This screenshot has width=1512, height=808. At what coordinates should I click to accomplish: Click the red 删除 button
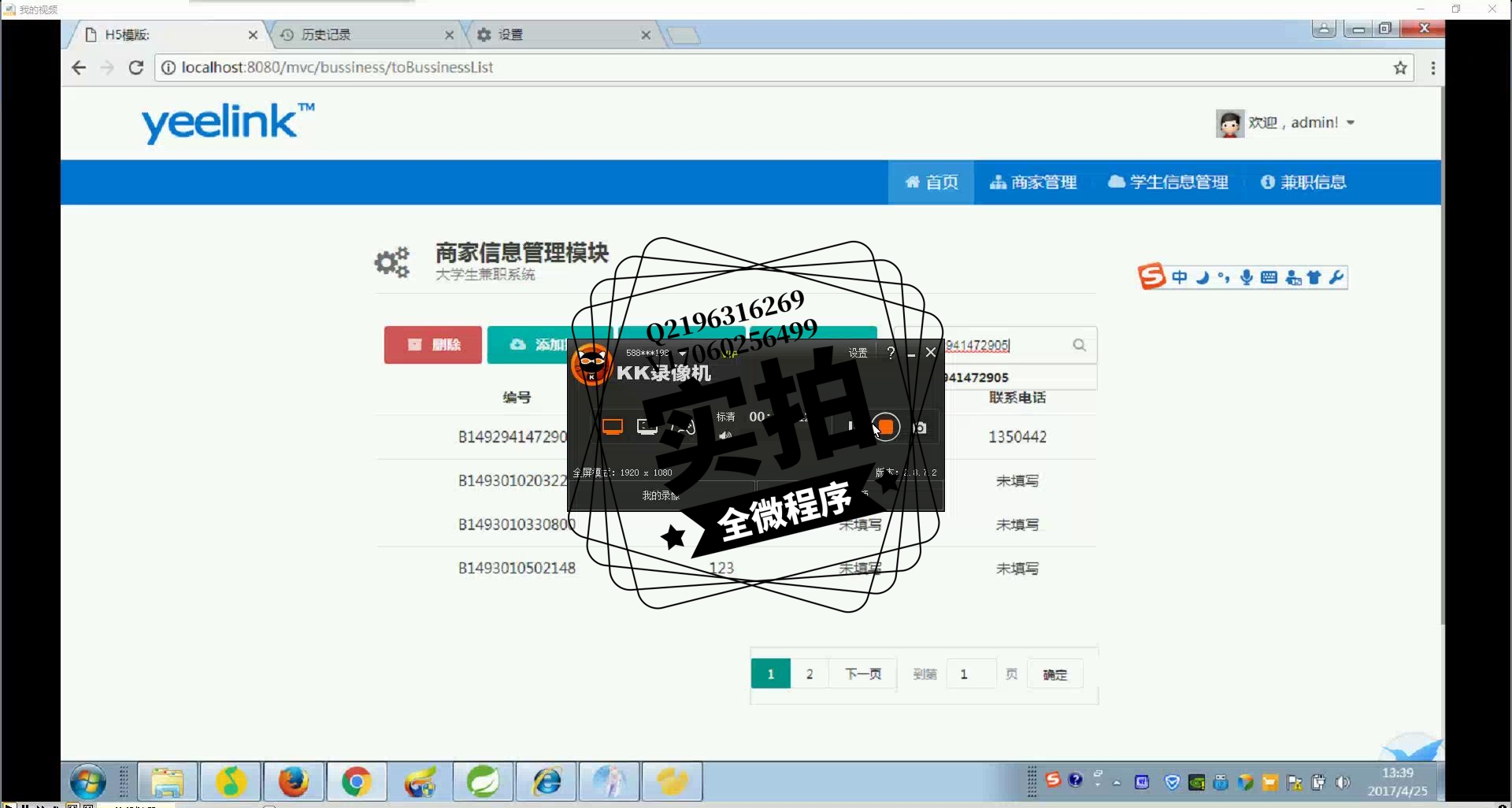[433, 345]
